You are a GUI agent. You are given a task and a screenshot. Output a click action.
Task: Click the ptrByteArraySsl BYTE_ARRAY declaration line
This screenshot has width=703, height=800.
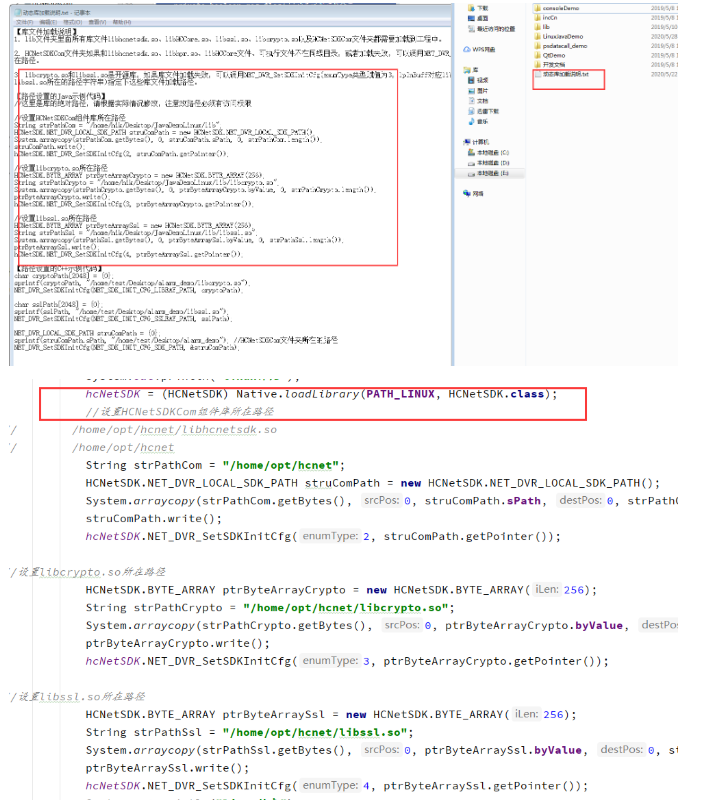click(x=331, y=714)
